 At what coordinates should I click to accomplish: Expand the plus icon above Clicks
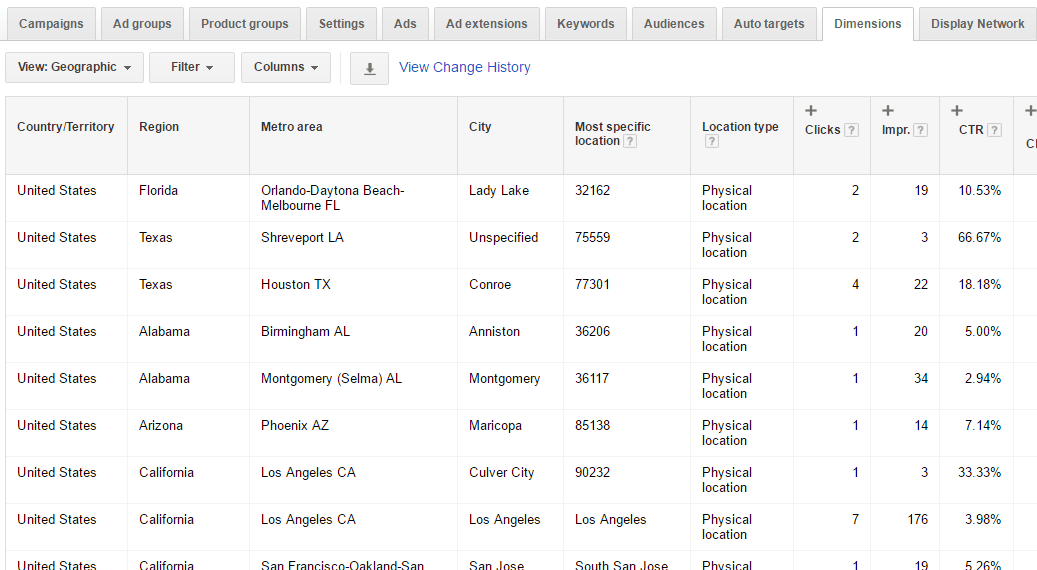click(811, 111)
